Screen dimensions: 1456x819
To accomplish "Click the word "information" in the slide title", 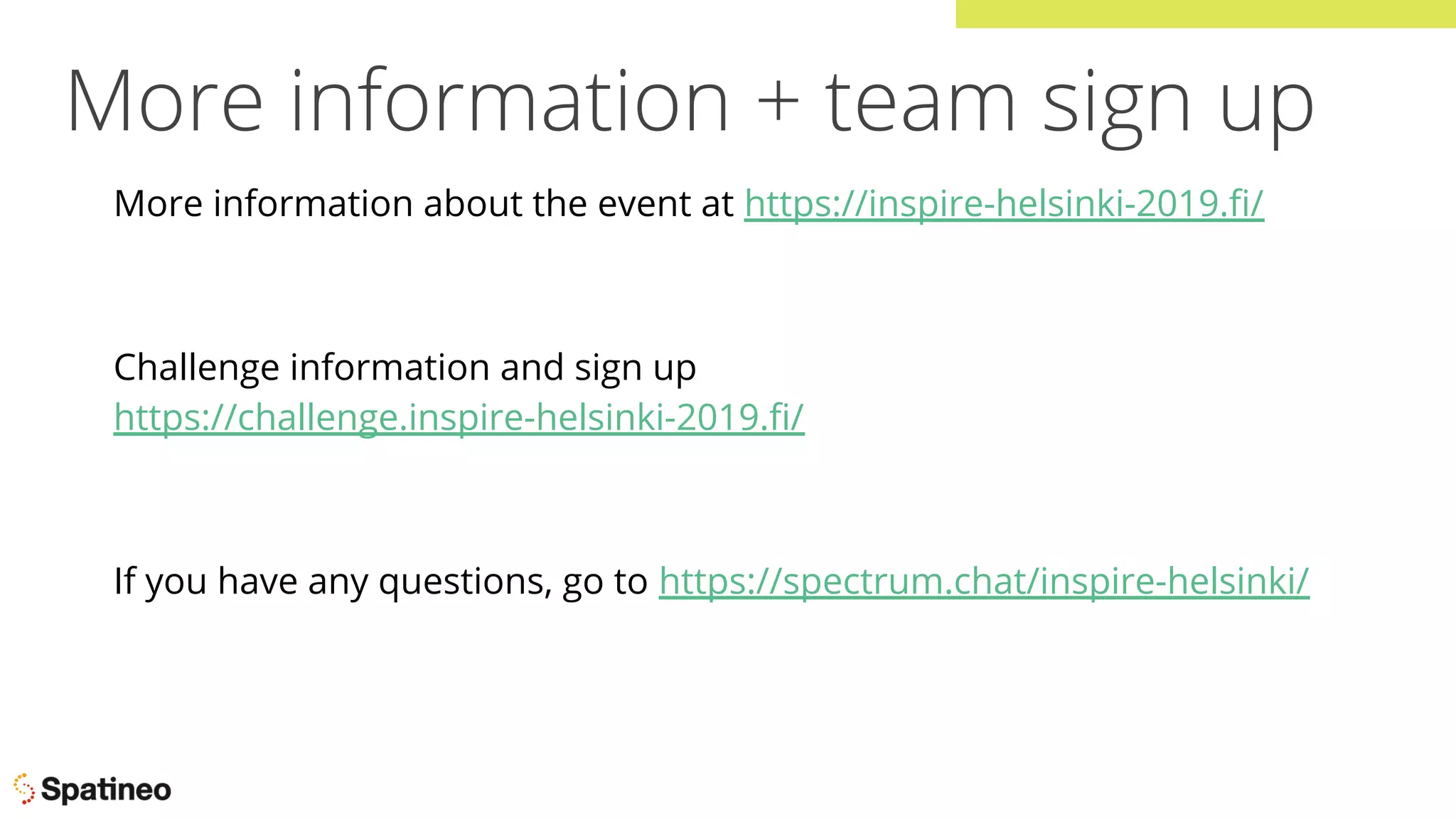I will click(510, 101).
